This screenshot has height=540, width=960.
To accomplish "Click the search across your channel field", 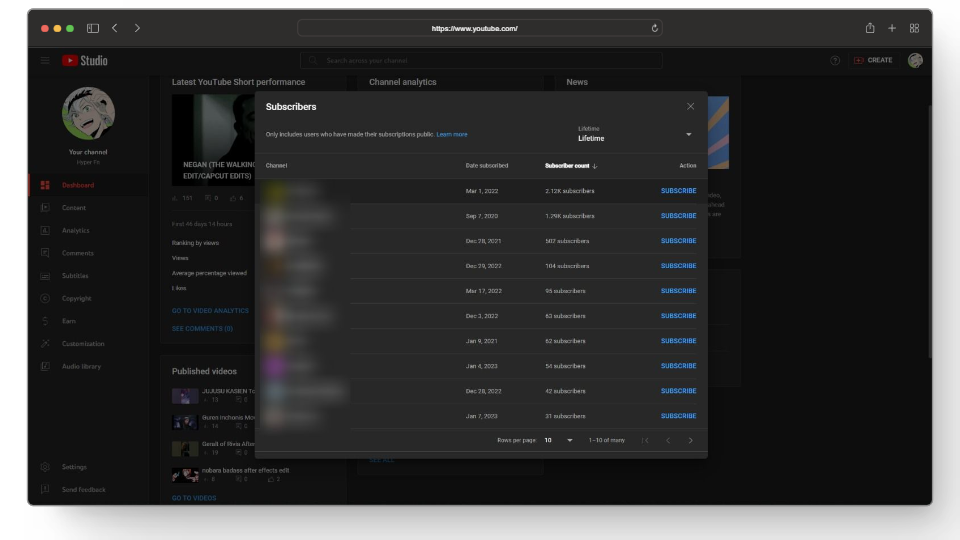I will click(x=481, y=60).
